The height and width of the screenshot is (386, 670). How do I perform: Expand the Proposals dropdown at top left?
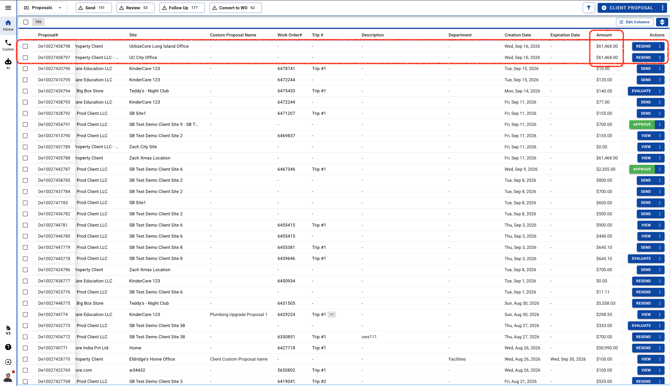click(43, 8)
